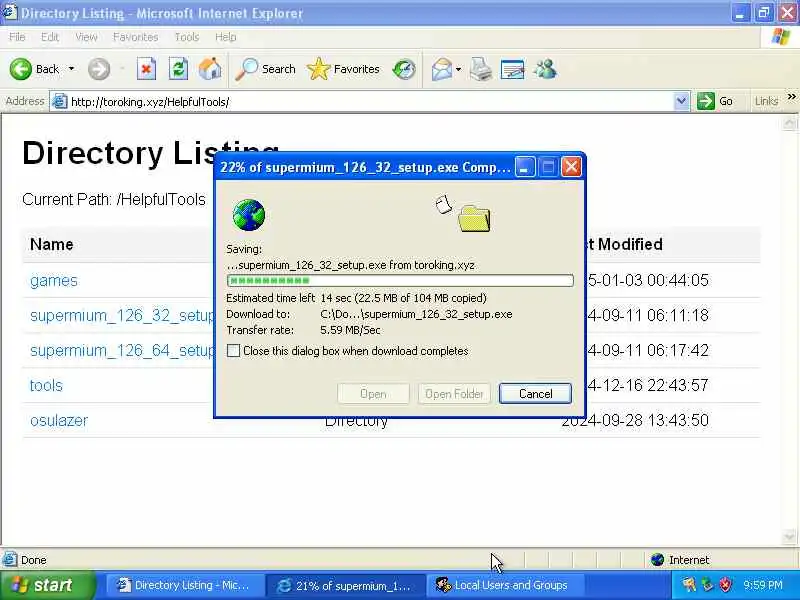Open the Edit menu

coord(49,37)
